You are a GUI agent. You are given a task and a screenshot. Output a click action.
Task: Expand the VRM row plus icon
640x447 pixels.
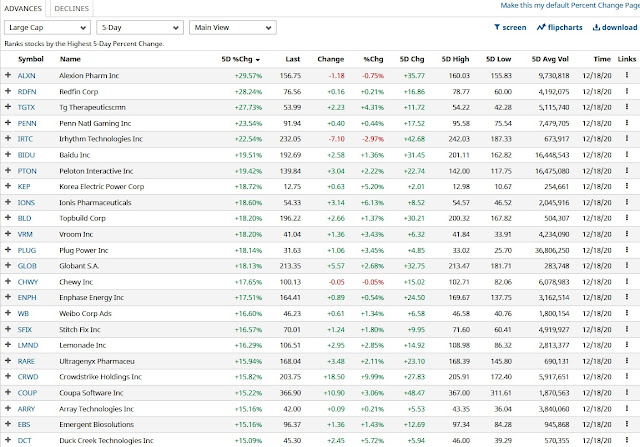[8, 234]
